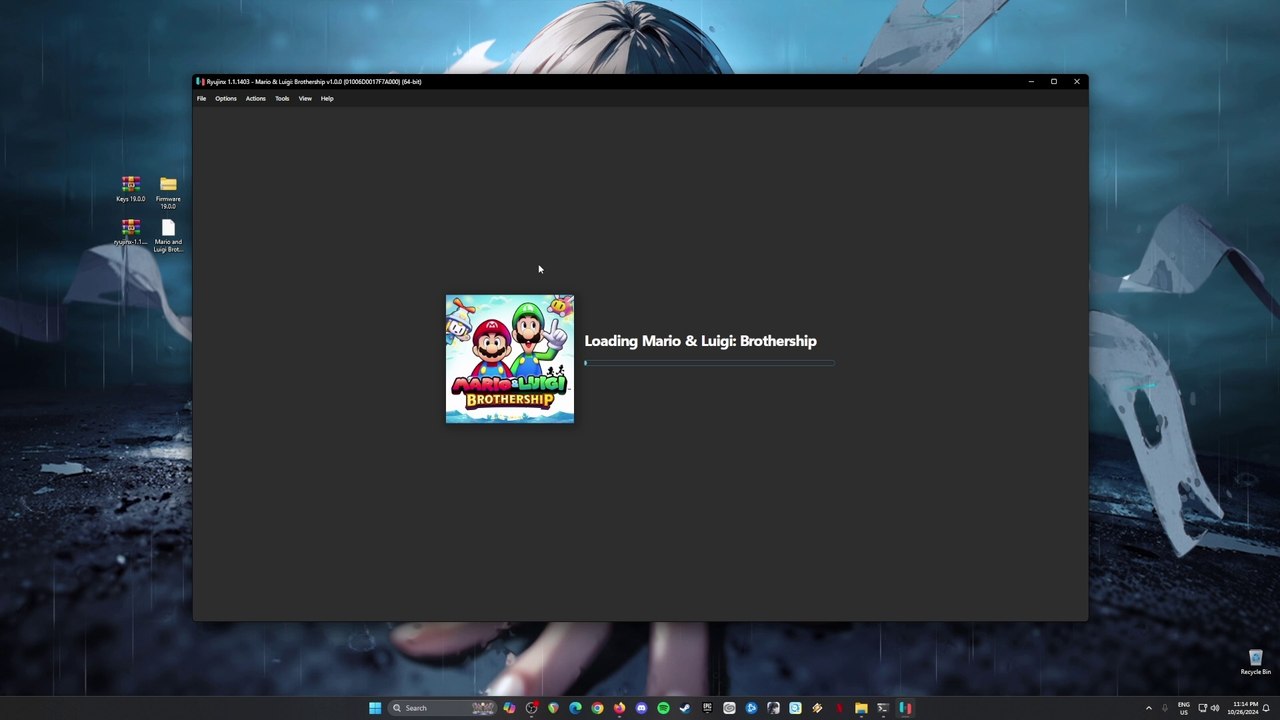Click the volume speaker icon in the tray
This screenshot has height=720, width=1280.
[1215, 708]
